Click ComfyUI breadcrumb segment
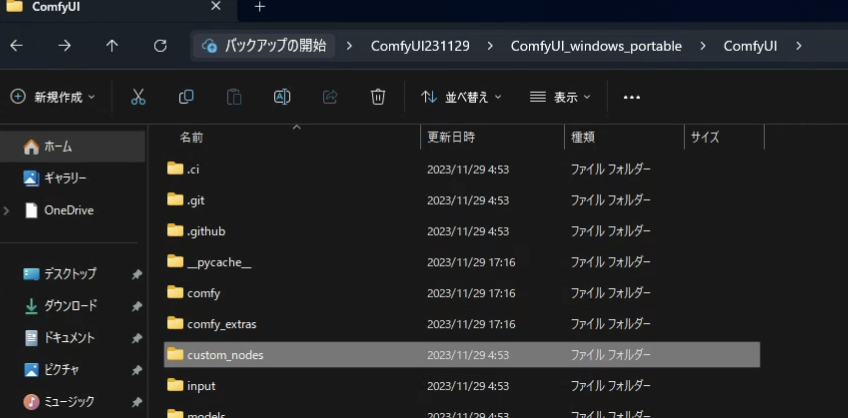848x418 pixels. (750, 46)
